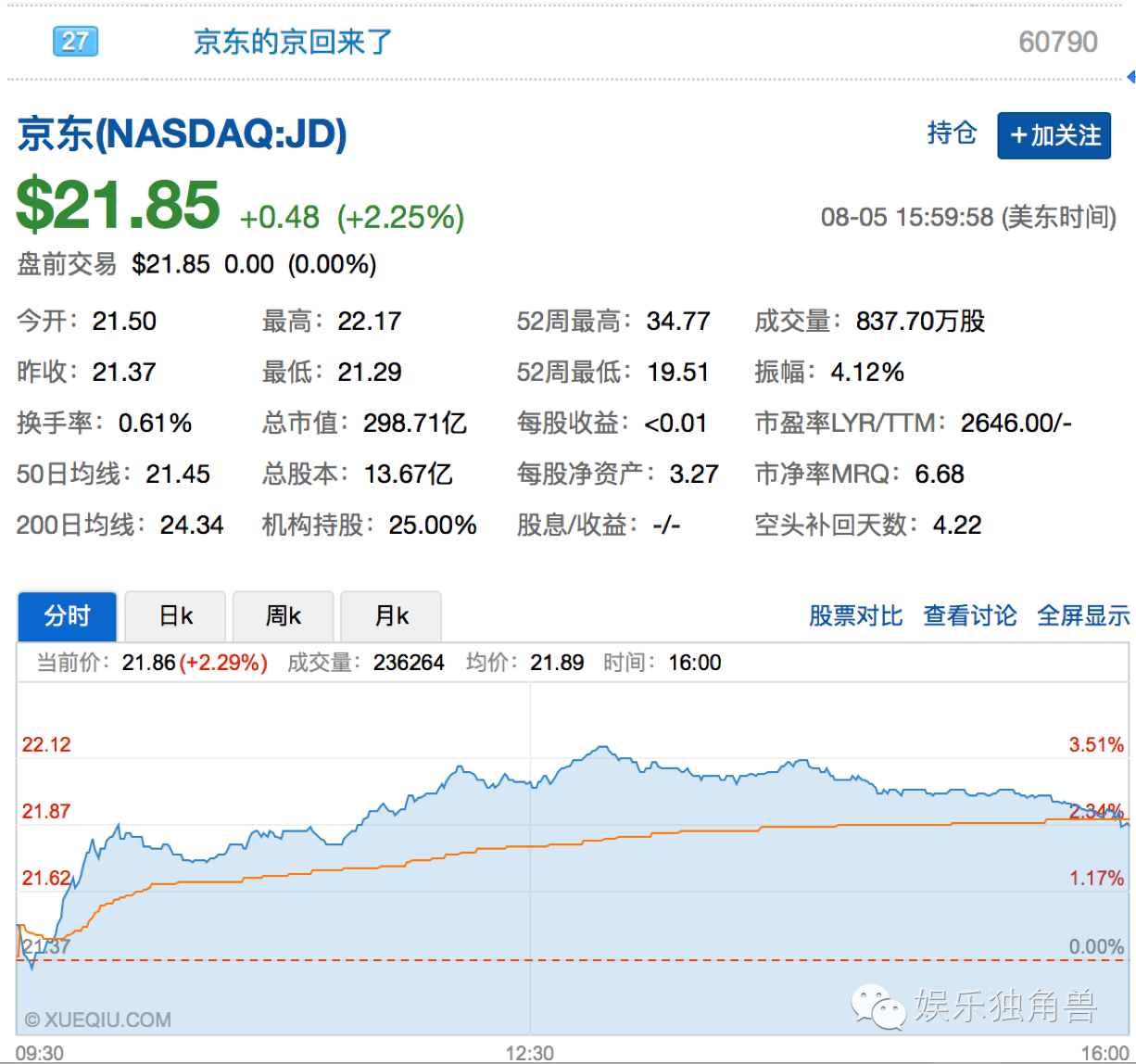The height and width of the screenshot is (1064, 1136).
Task: Click the 09:30 time axis label
Action: click(41, 1053)
